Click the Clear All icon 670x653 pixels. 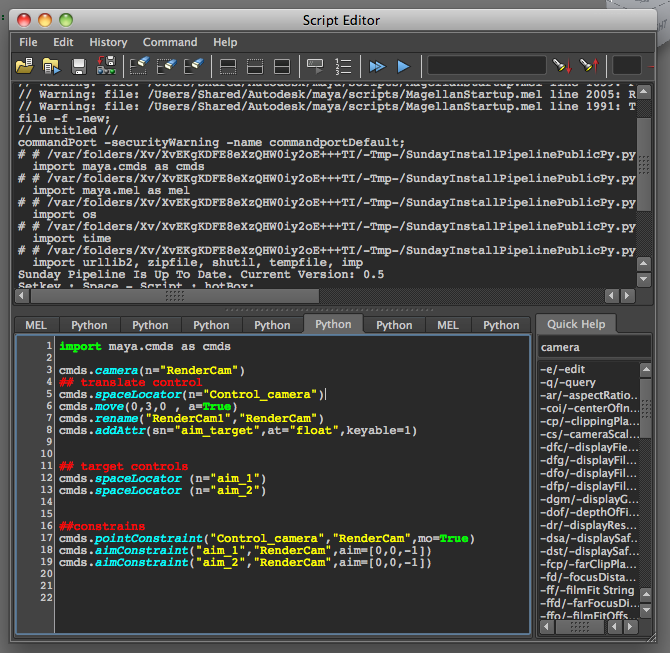194,66
